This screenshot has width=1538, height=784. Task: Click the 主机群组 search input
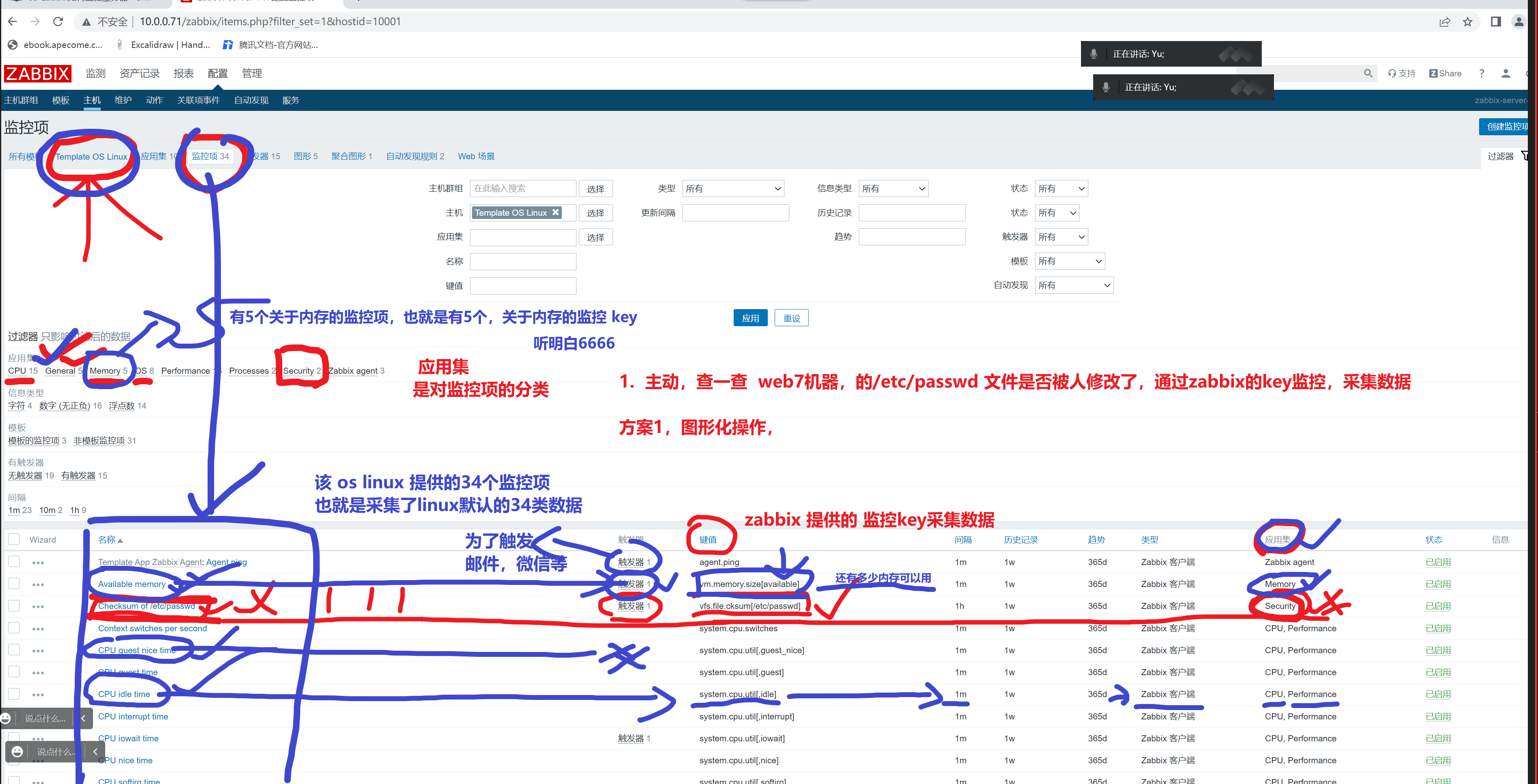pyautogui.click(x=522, y=188)
